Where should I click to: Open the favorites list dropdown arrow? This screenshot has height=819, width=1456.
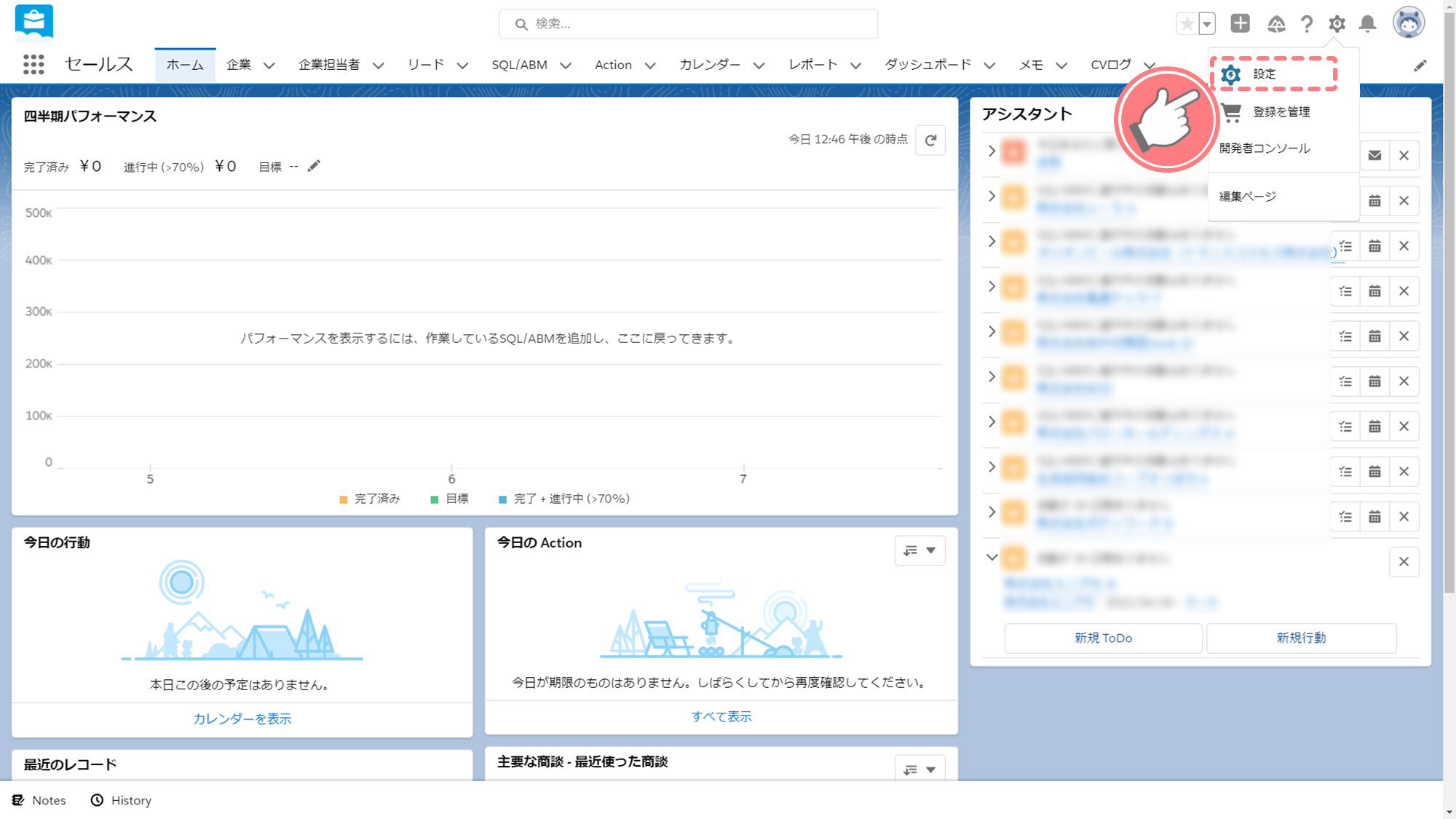[x=1207, y=24]
